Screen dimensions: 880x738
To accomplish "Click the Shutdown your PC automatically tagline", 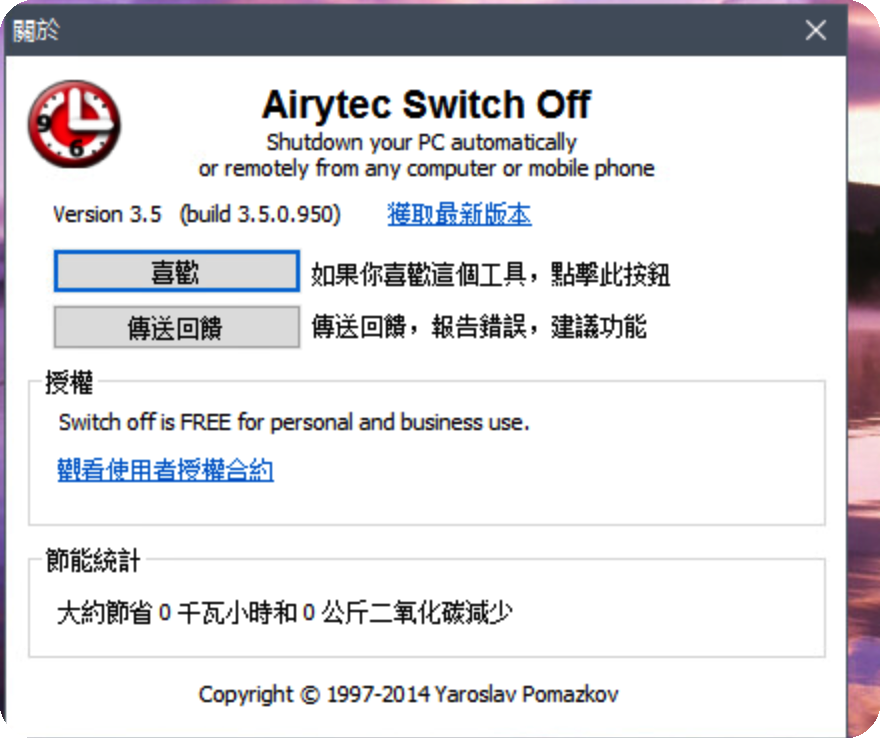I will [421, 142].
